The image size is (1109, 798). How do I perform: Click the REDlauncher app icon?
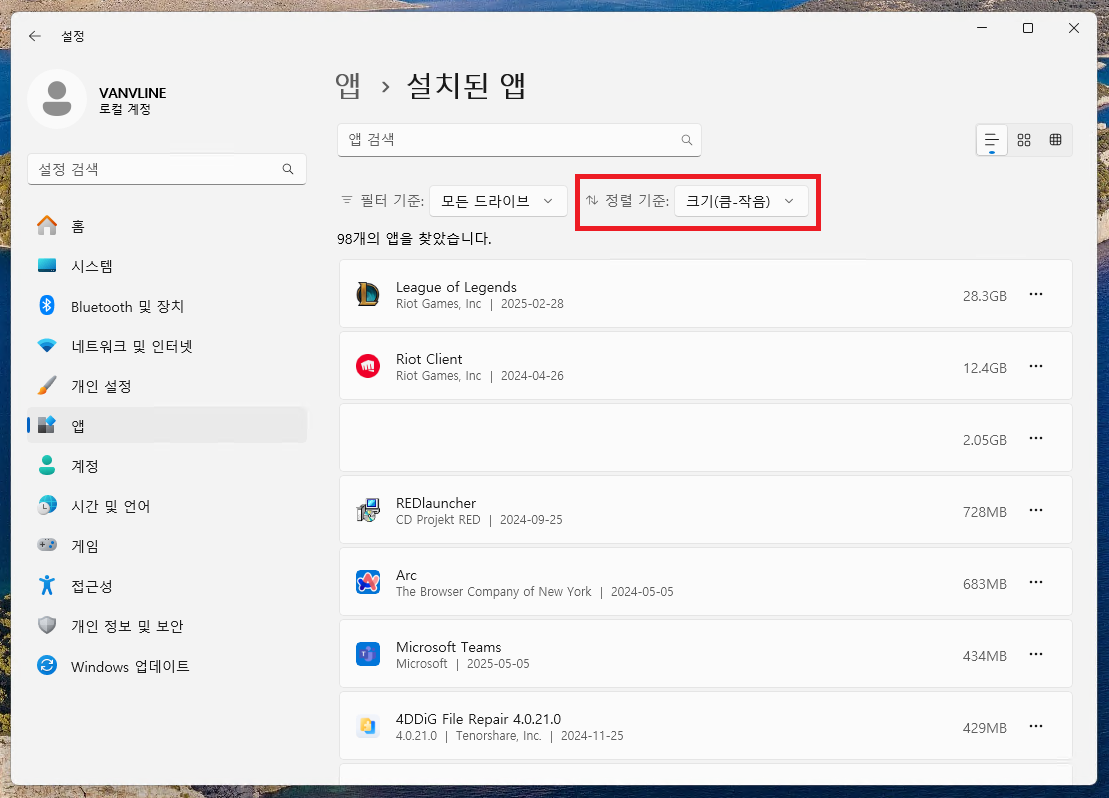(368, 510)
